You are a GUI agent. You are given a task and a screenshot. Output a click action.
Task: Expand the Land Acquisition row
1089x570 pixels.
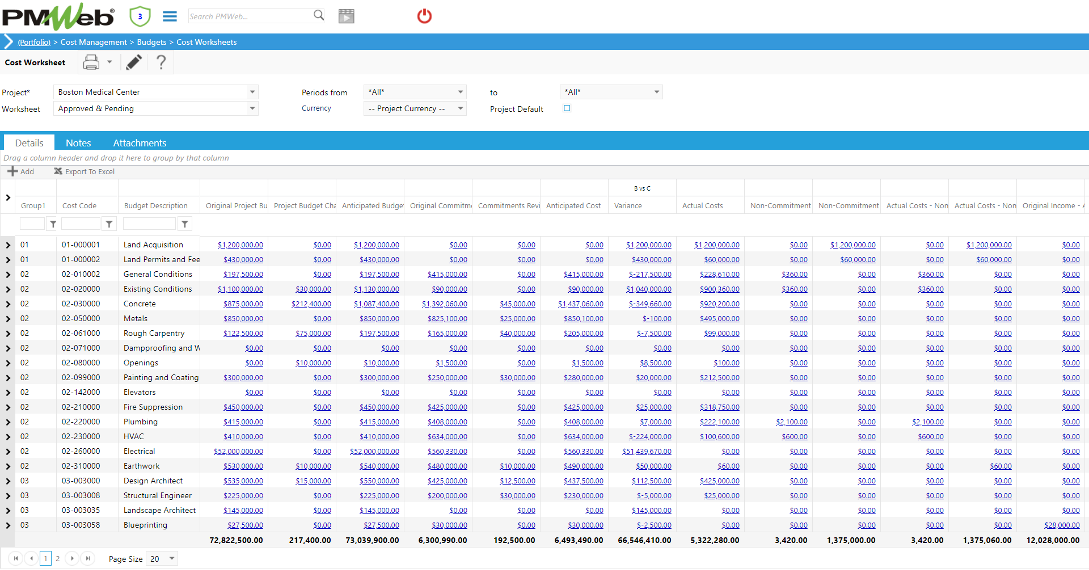[8, 245]
